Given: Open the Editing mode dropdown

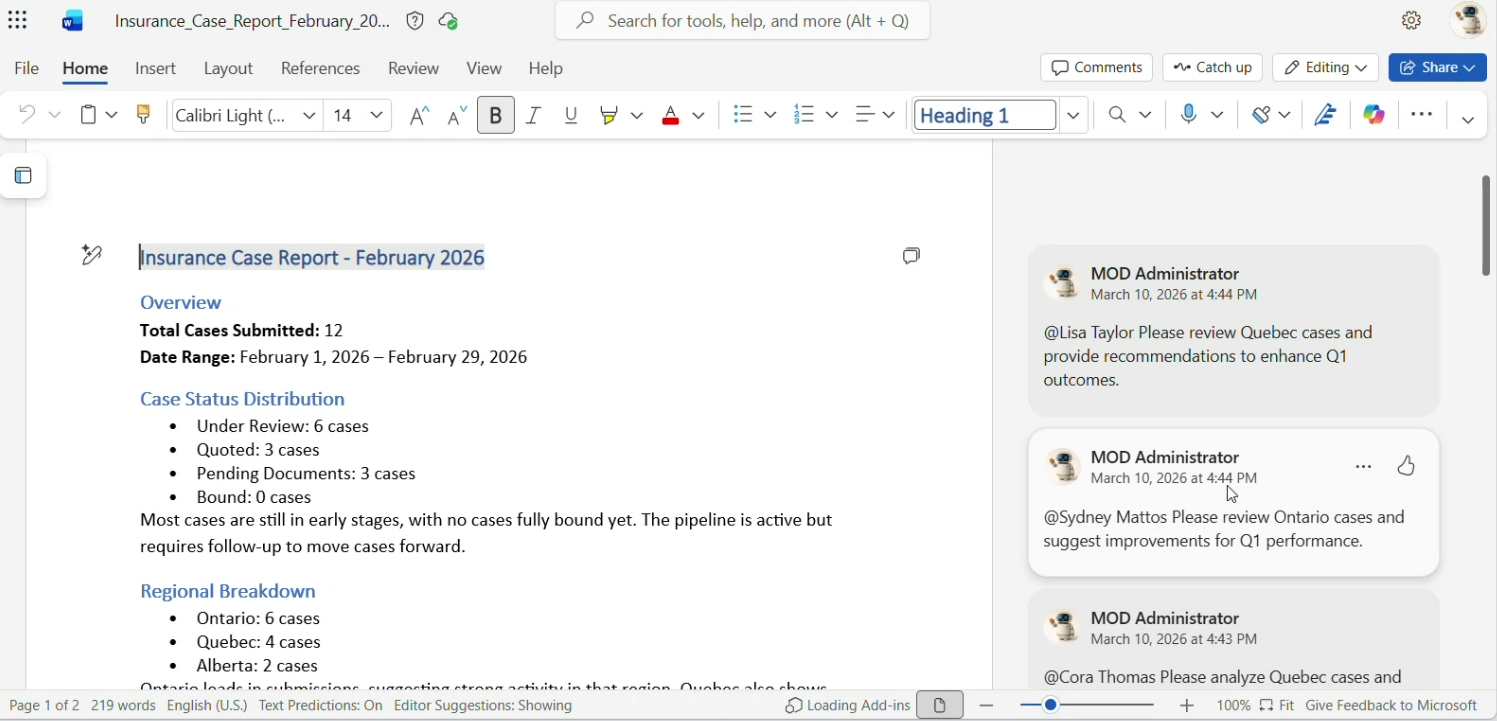Looking at the screenshot, I should coord(1326,68).
